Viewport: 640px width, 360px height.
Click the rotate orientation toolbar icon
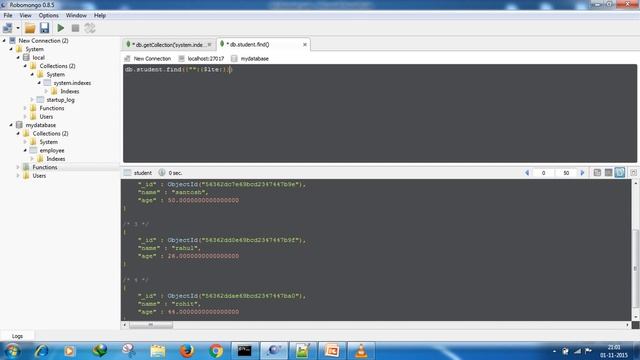90,28
